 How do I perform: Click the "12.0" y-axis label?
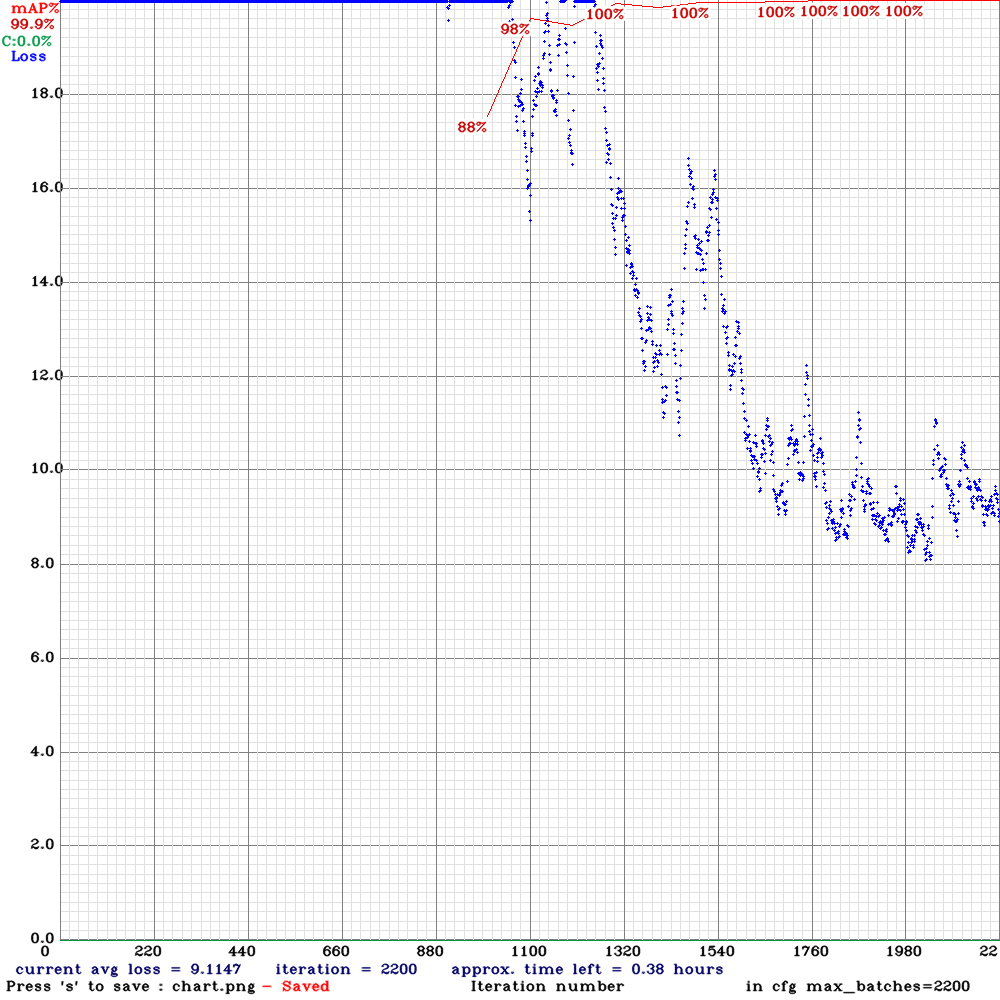tap(47, 375)
